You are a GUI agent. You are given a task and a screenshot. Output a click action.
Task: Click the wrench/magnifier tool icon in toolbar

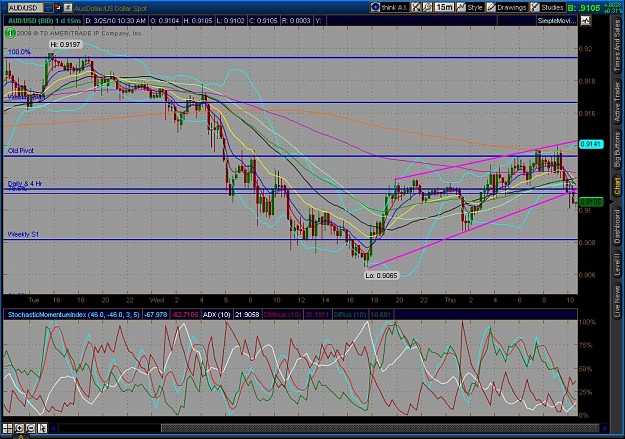point(427,7)
